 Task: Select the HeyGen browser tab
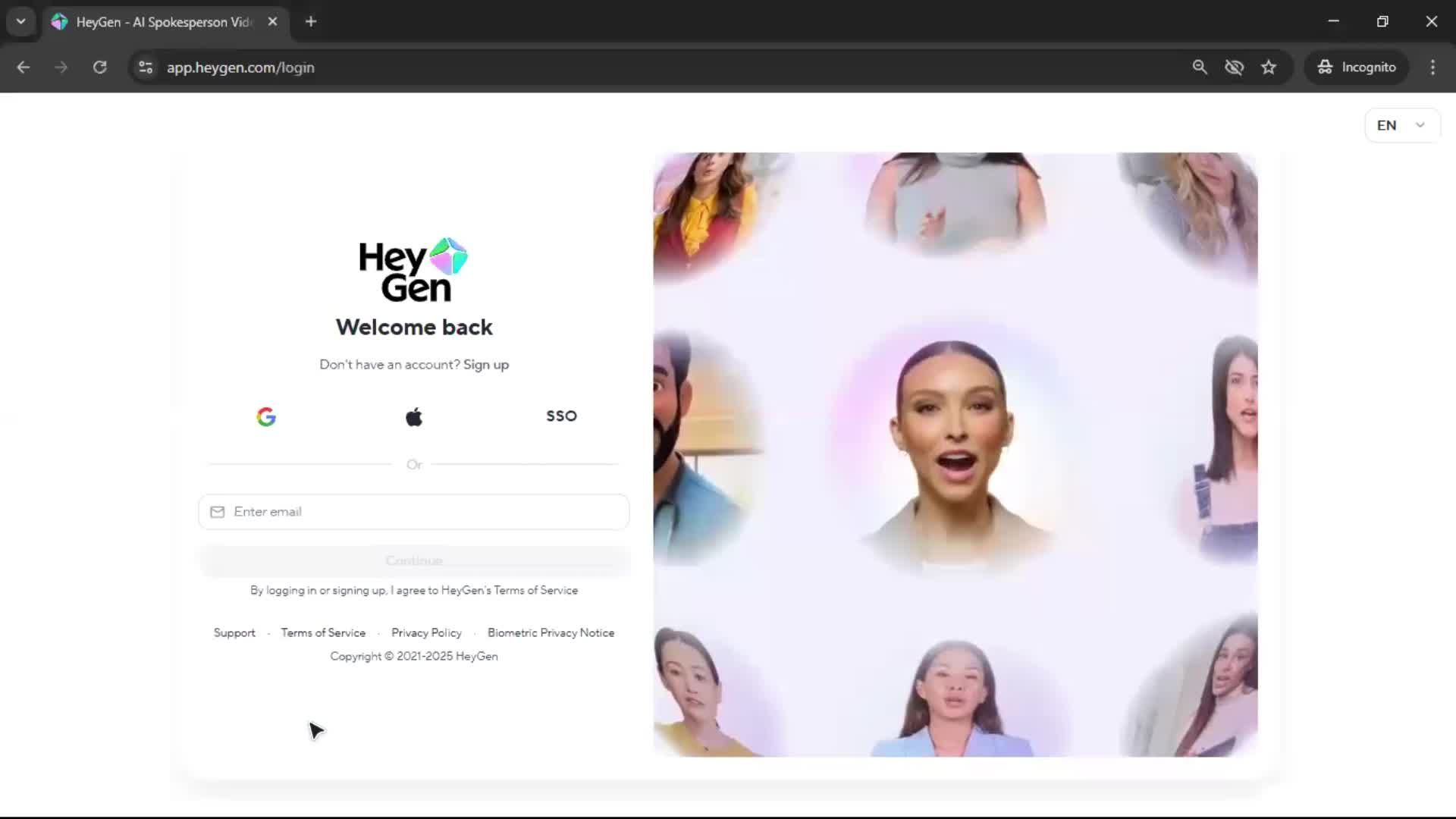[163, 22]
